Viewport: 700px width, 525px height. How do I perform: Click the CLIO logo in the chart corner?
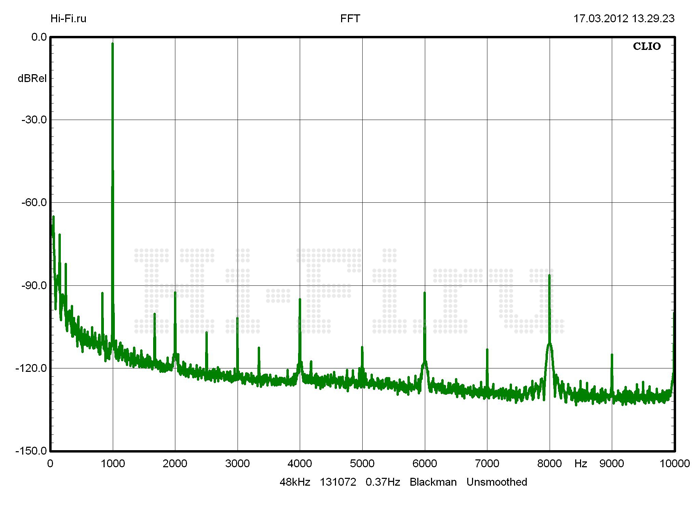pos(646,46)
